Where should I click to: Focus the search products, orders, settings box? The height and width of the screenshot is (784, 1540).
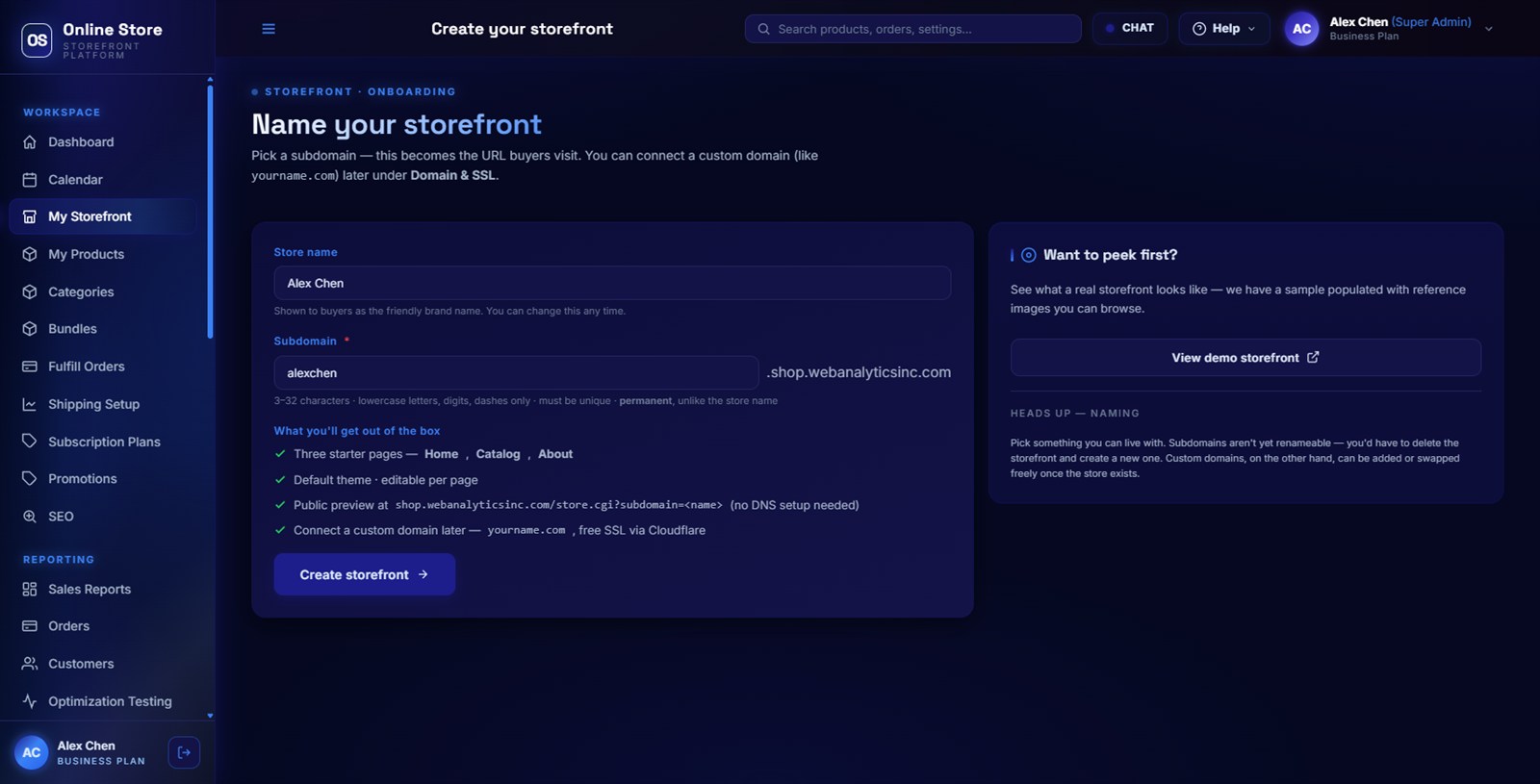point(912,29)
